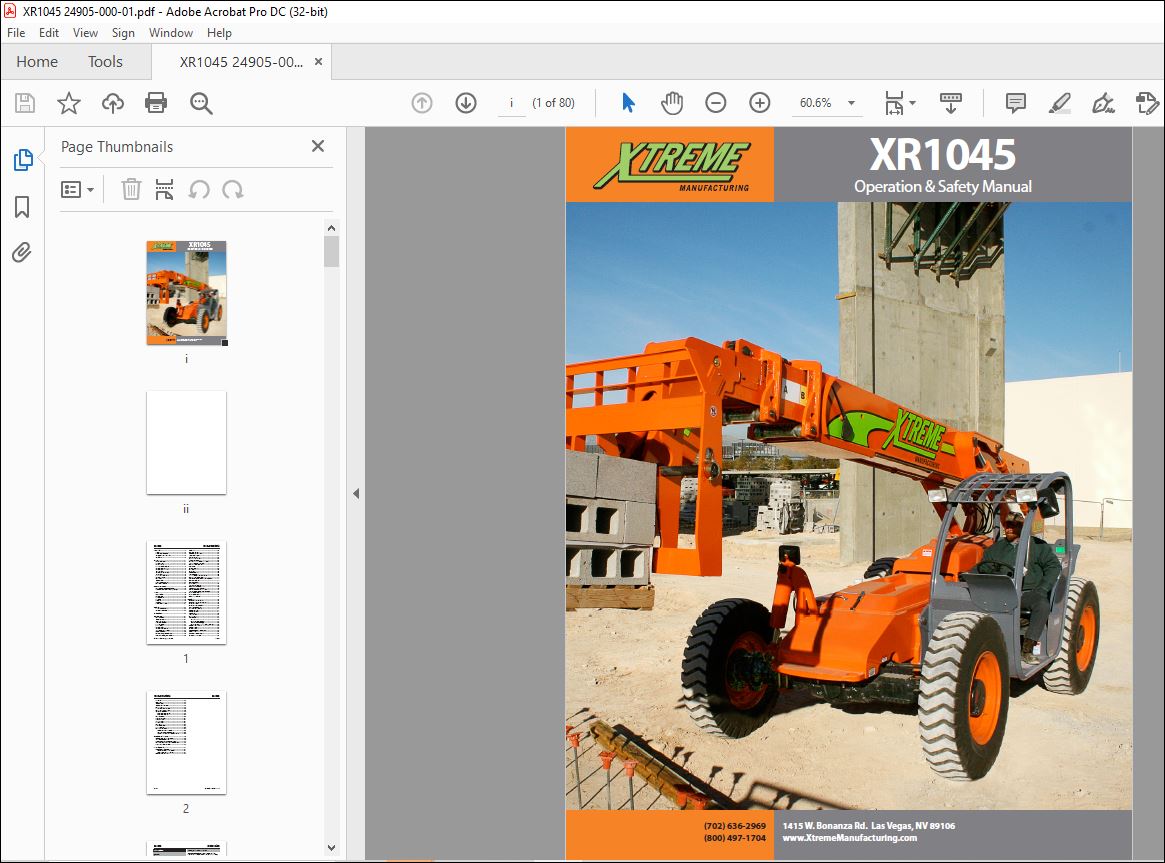Click the Save file icon
Screen dimensions: 1165x863
tap(25, 103)
